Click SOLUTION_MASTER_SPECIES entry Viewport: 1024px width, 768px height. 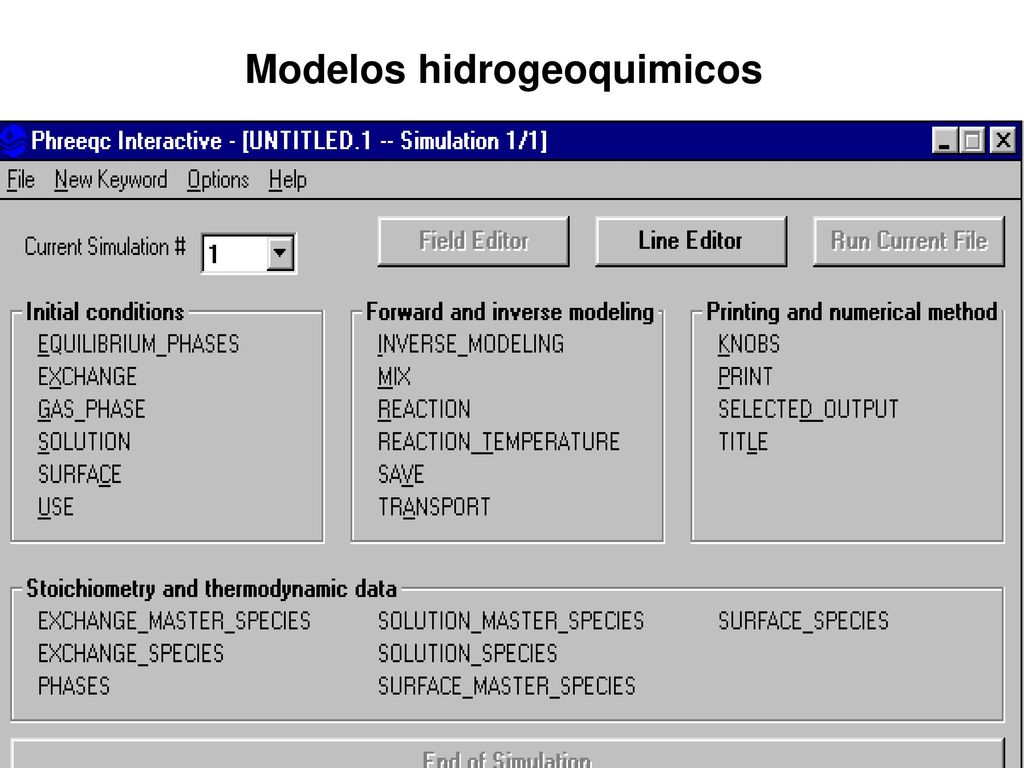pos(511,621)
